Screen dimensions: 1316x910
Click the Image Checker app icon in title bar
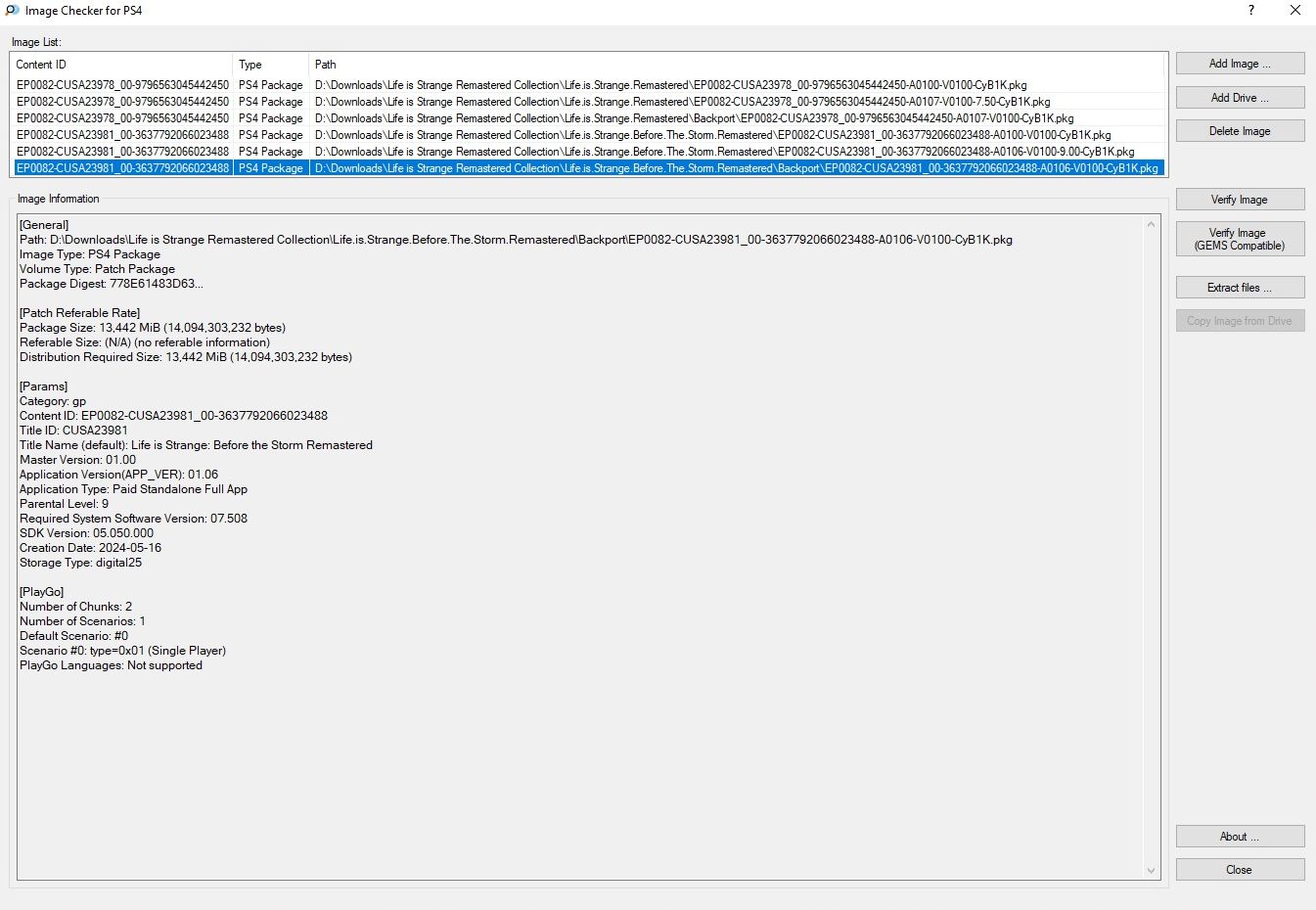(12, 11)
